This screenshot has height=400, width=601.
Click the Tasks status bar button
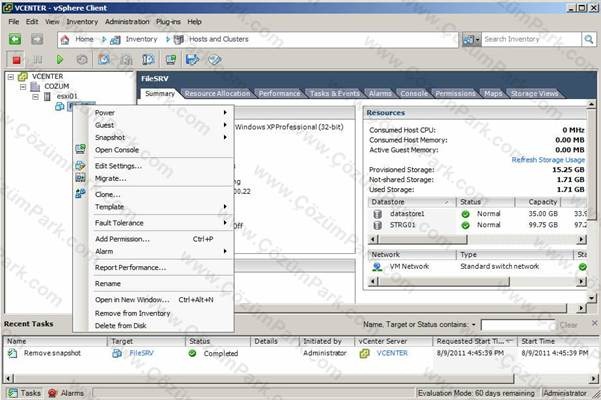click(x=25, y=393)
